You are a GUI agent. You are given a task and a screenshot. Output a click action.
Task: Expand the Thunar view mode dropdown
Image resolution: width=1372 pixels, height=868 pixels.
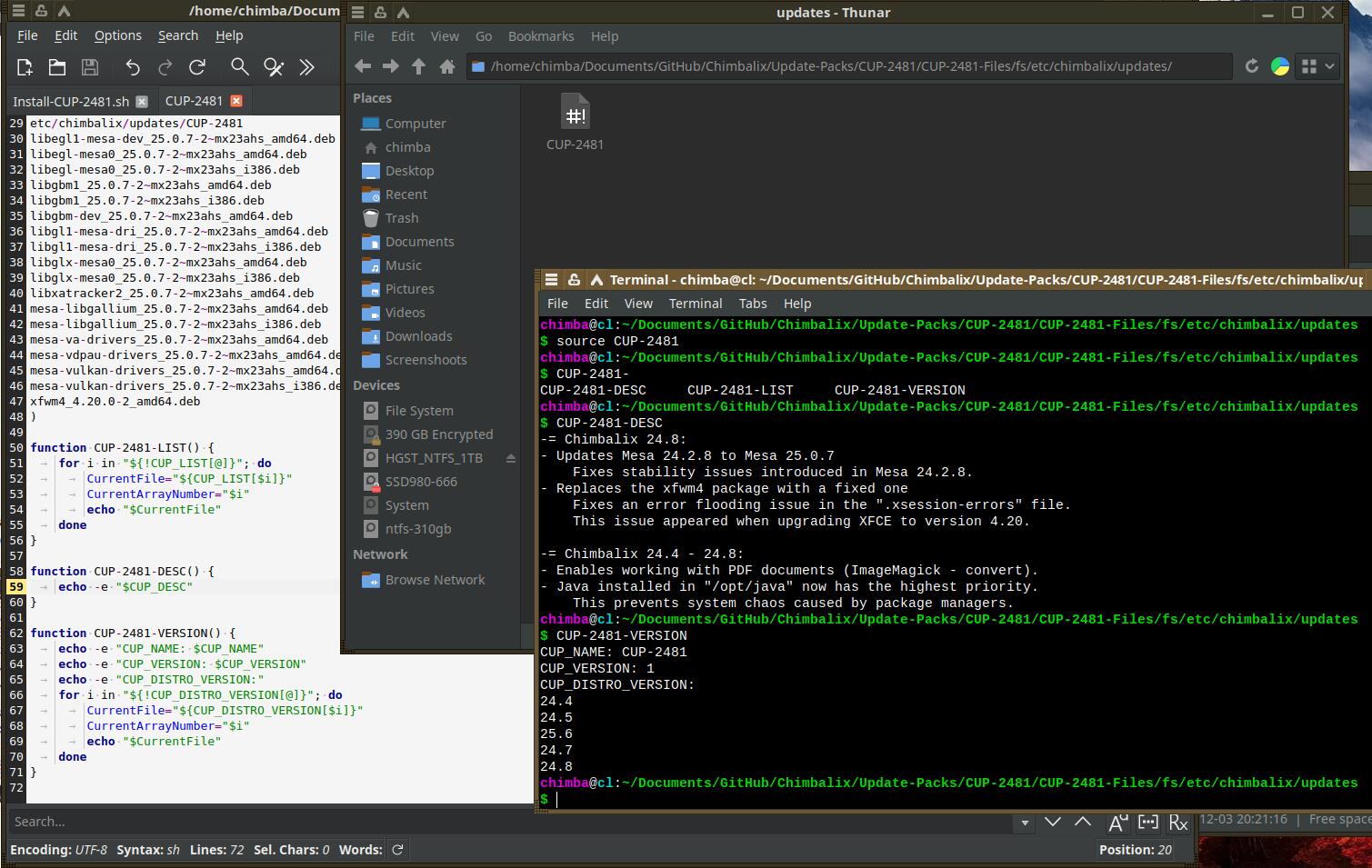(1329, 66)
